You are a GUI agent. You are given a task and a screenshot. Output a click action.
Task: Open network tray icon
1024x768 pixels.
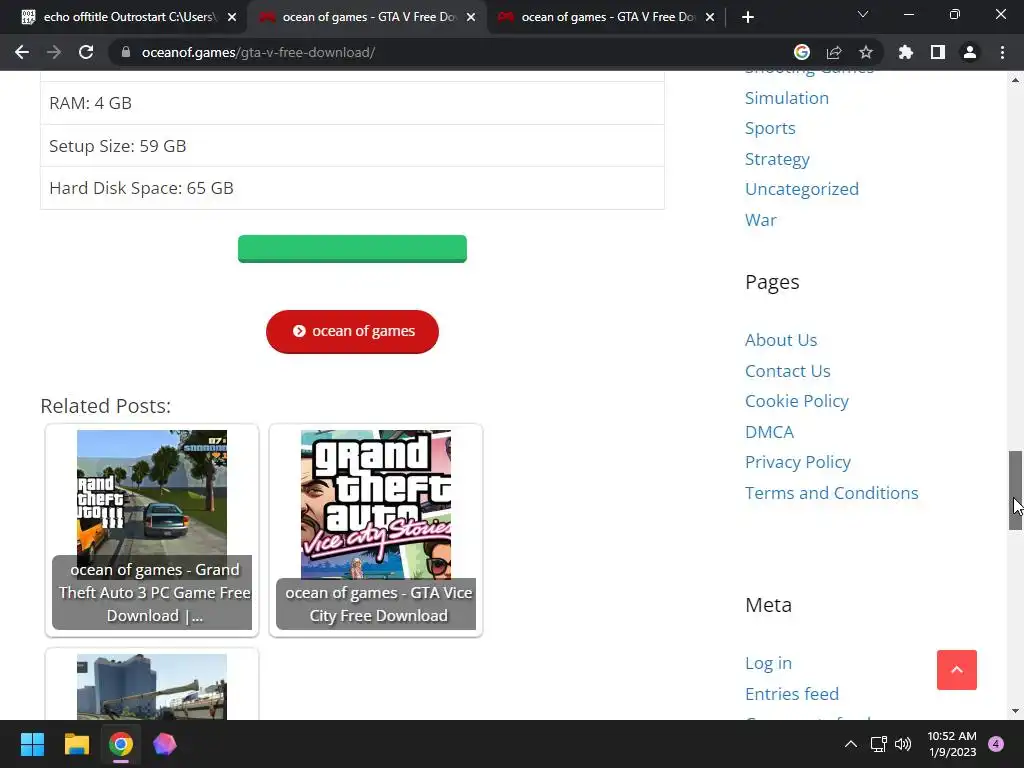point(878,744)
